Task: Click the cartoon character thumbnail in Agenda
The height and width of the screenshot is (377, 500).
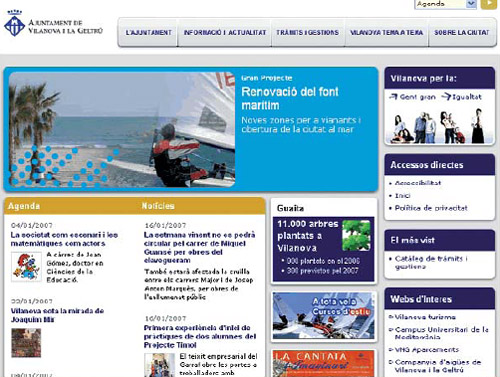Action: [26, 267]
